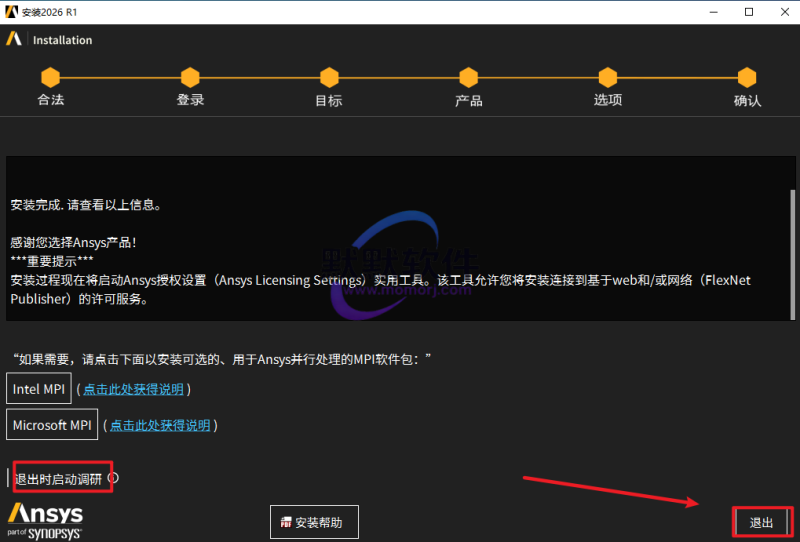Open the 安装帮助 PDF help
Image resolution: width=800 pixels, height=542 pixels.
(314, 522)
